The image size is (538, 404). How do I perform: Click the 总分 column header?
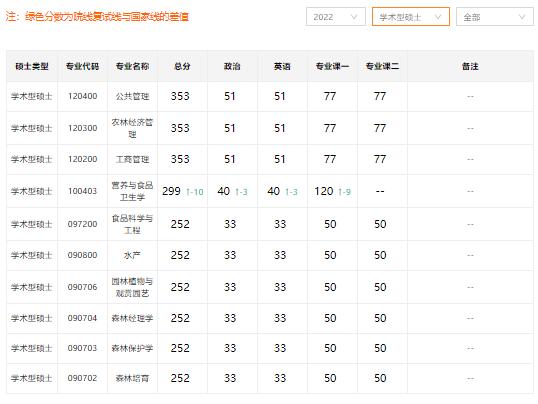click(182, 66)
